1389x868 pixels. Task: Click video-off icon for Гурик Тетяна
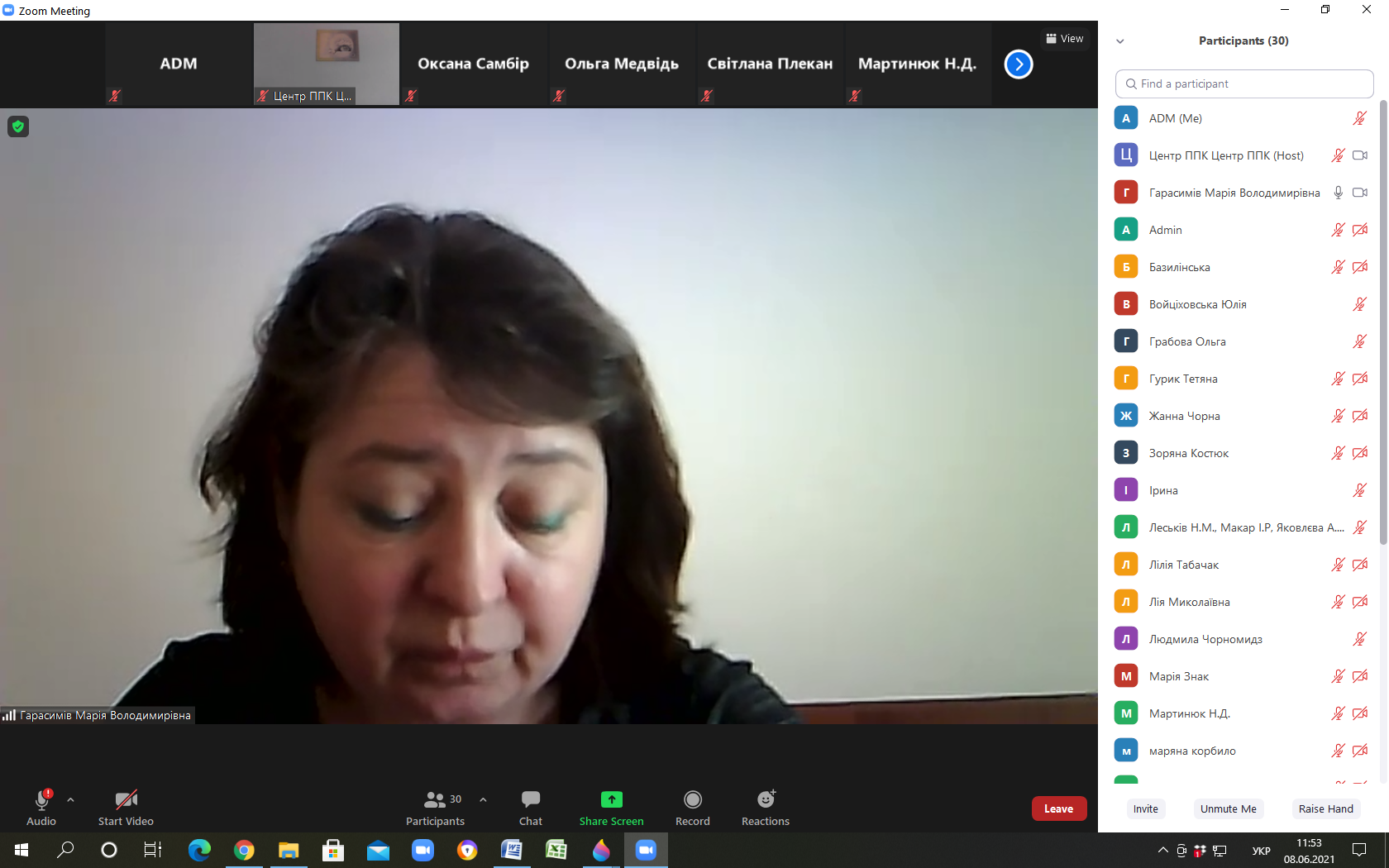1360,379
